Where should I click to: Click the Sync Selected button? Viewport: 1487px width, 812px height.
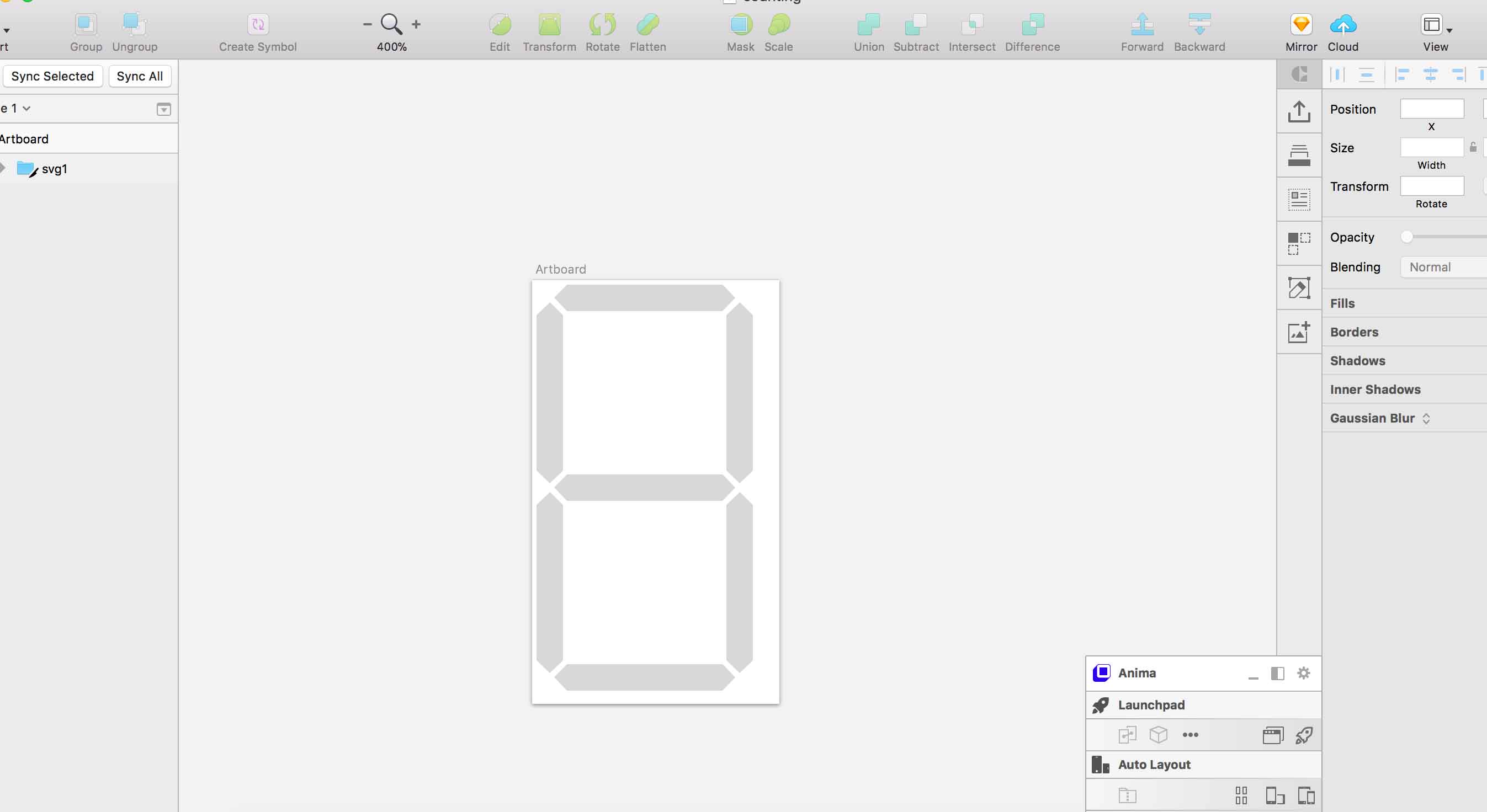[52, 76]
